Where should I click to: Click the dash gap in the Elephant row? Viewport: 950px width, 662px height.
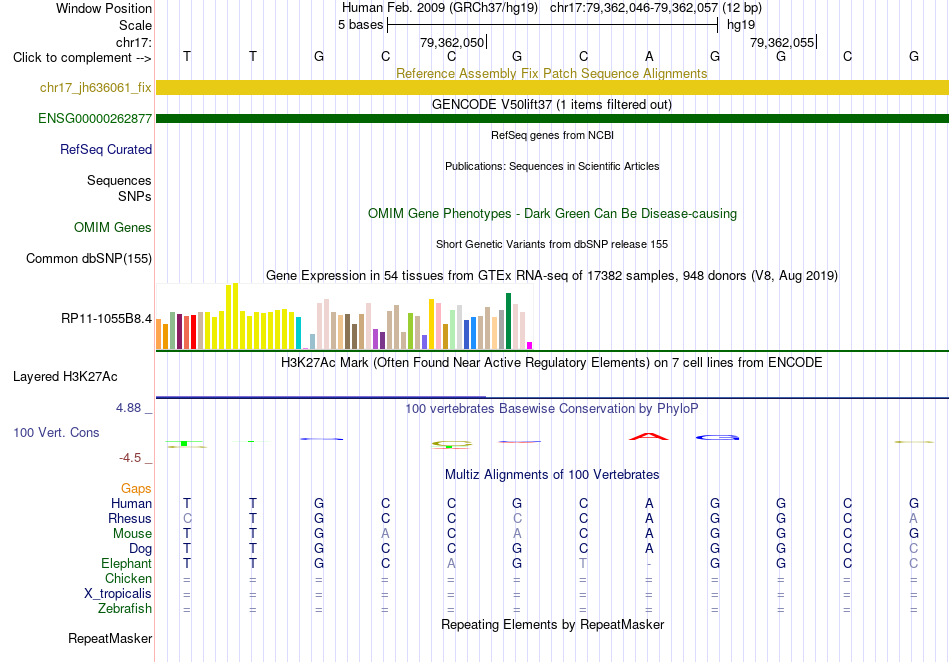pos(649,564)
